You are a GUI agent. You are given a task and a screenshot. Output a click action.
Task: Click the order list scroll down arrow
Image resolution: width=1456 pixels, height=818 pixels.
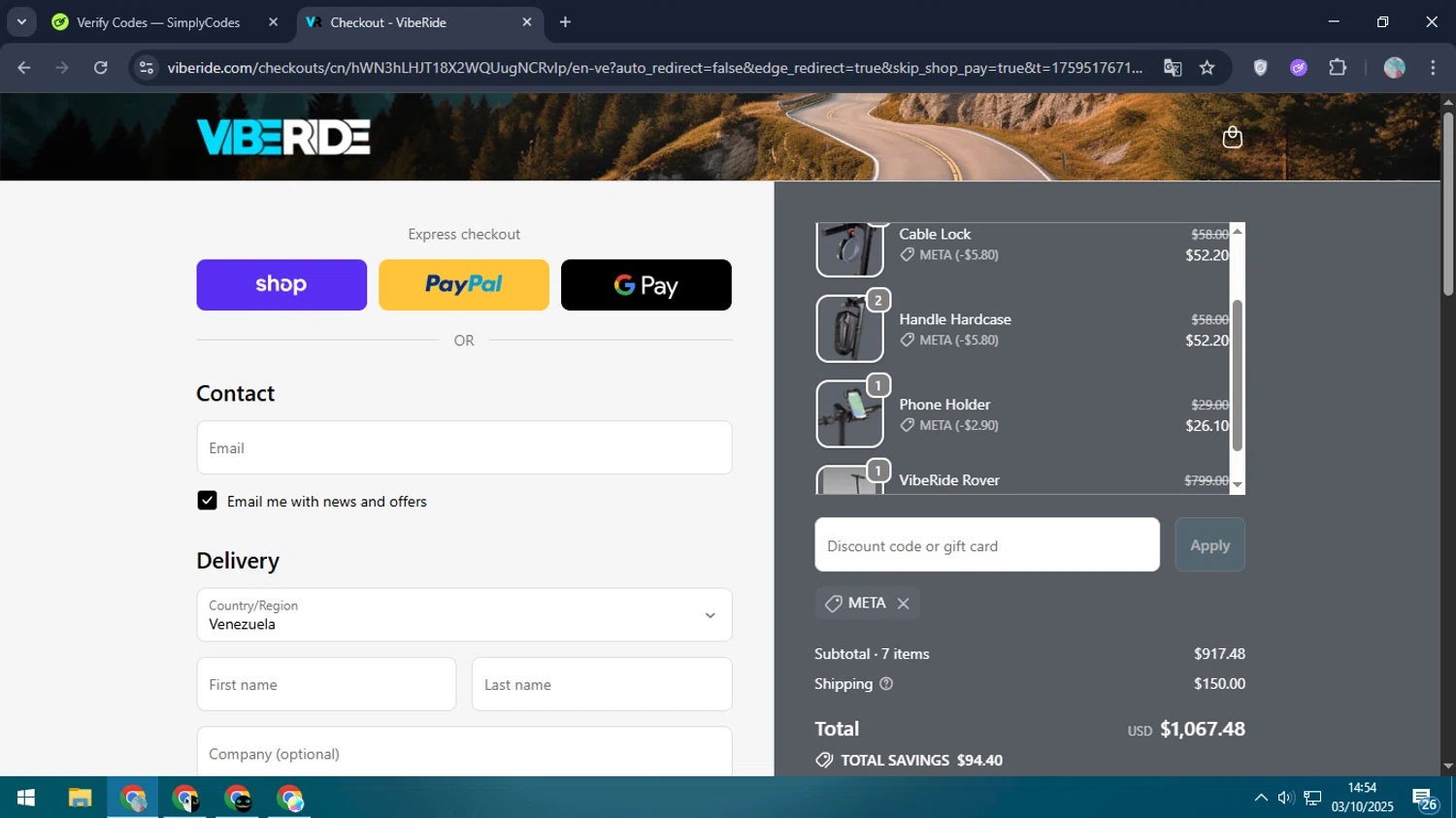1238,484
